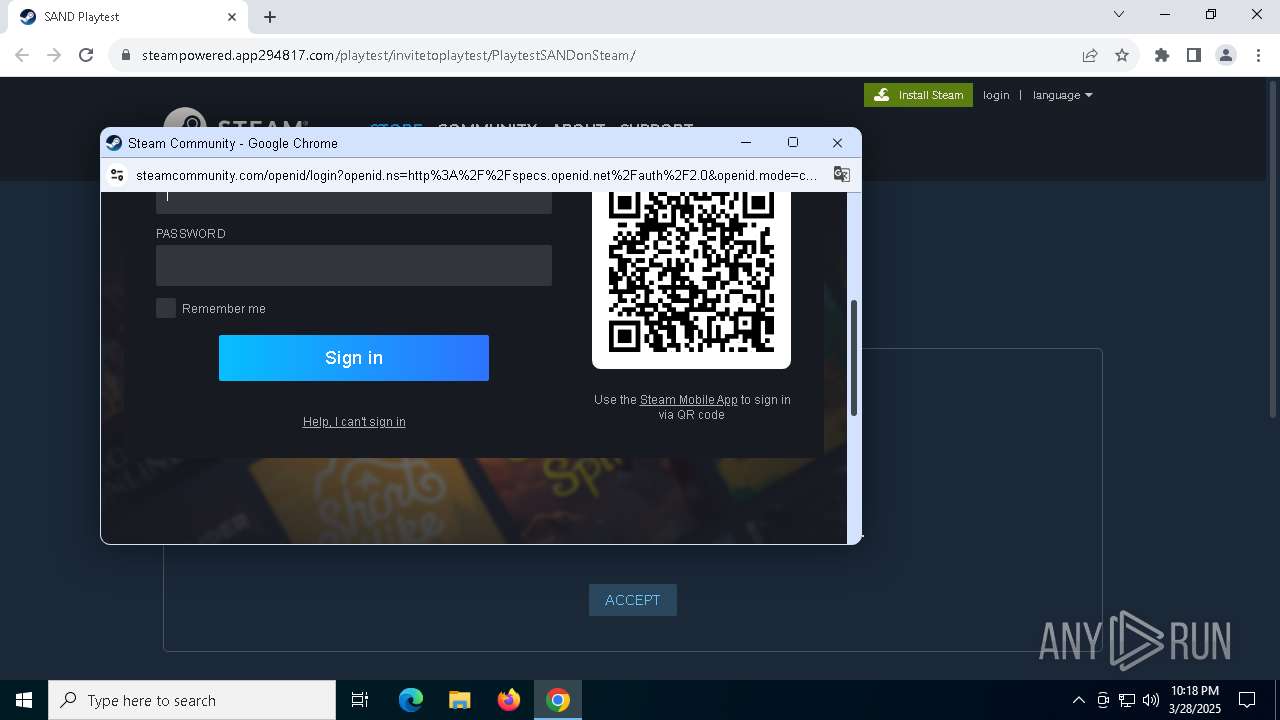Open a new tab with plus button

click(x=270, y=17)
